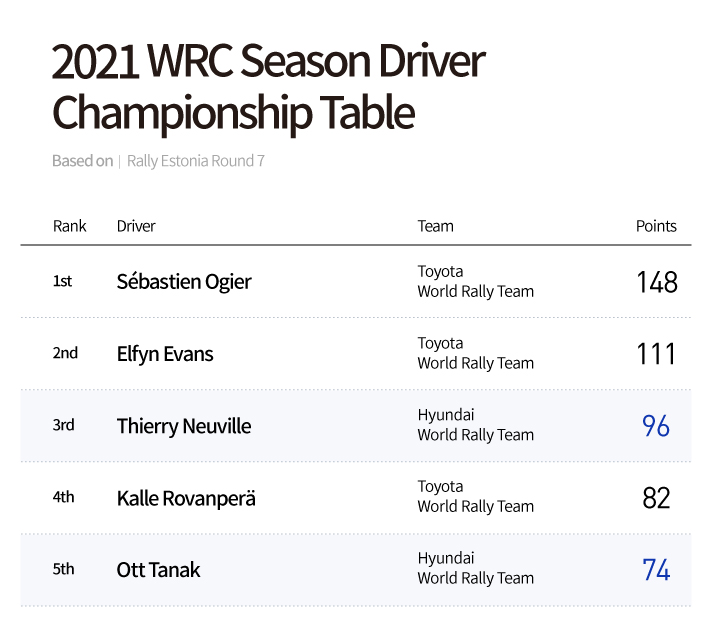The width and height of the screenshot is (712, 625).
Task: Click the Team column header
Action: coord(435,226)
